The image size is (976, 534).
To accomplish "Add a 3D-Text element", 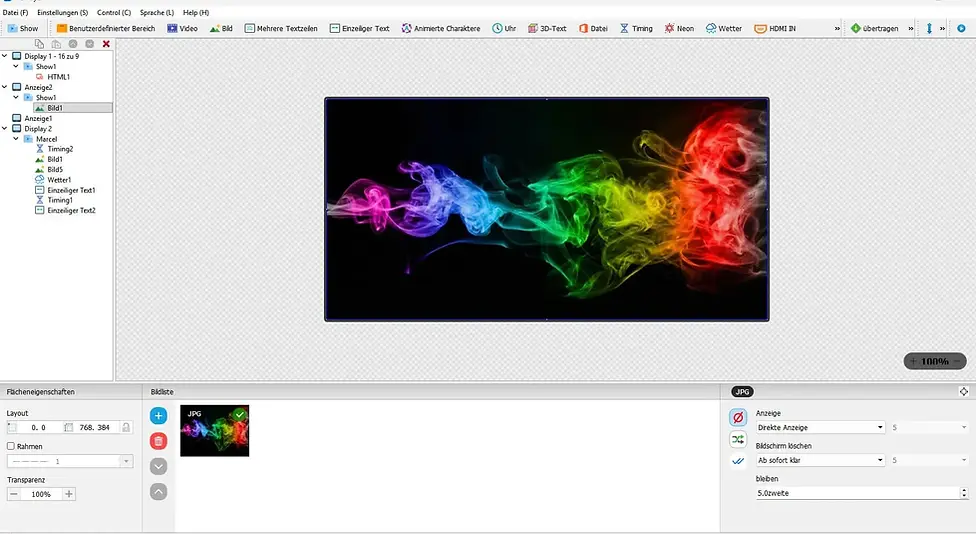I will (547, 29).
